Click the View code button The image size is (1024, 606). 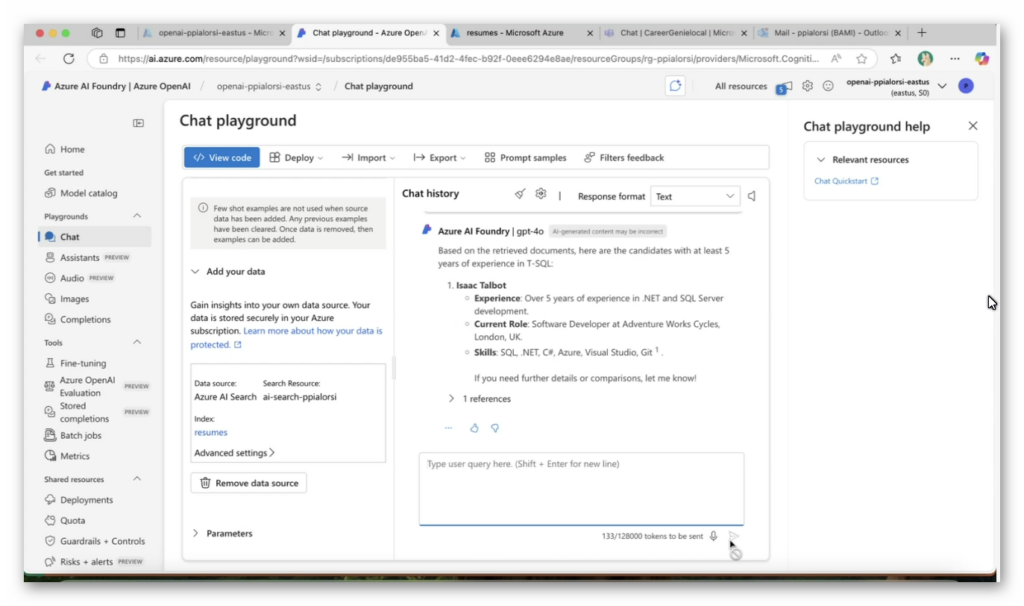pyautogui.click(x=222, y=157)
